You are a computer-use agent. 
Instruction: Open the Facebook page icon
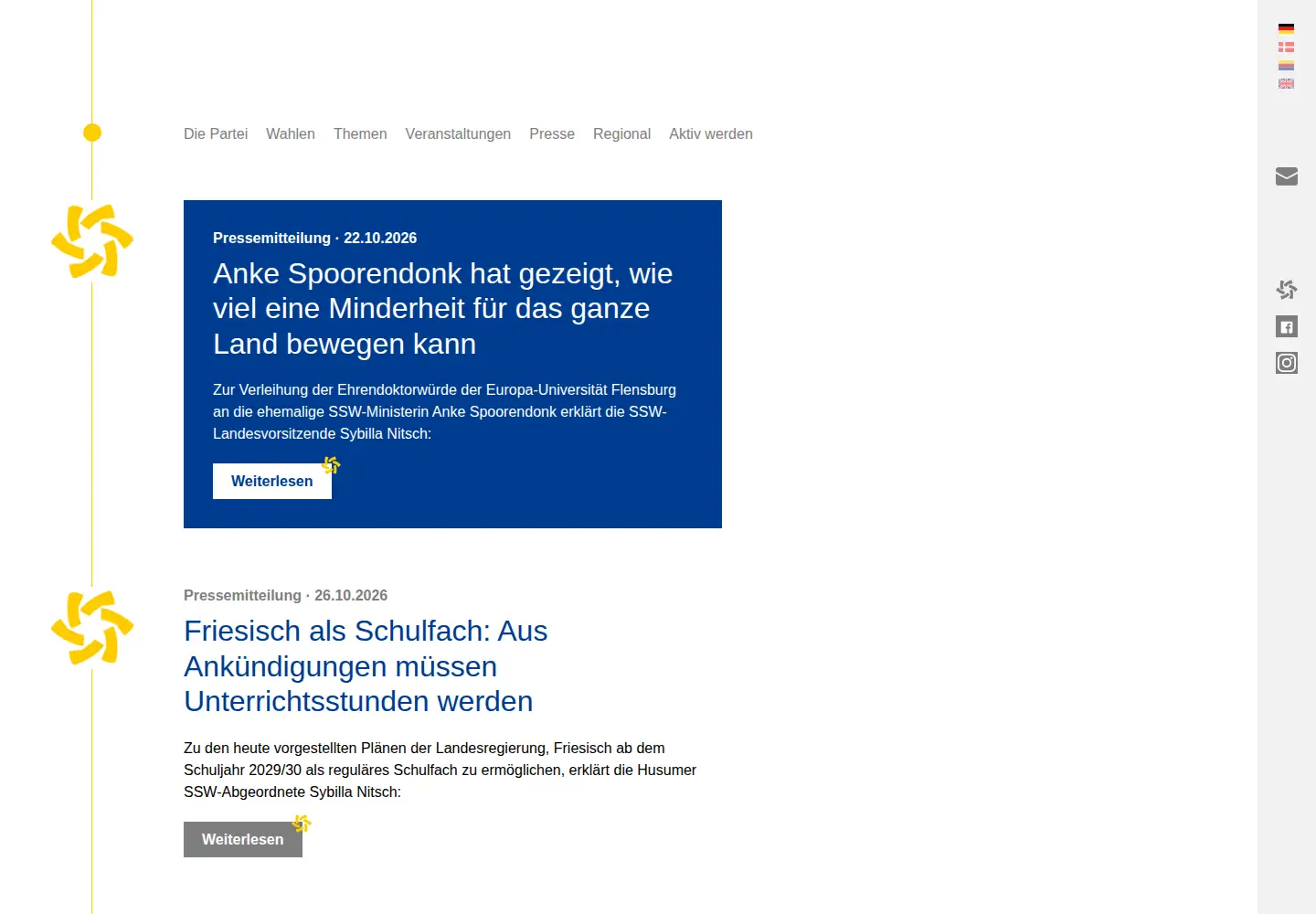(x=1287, y=326)
